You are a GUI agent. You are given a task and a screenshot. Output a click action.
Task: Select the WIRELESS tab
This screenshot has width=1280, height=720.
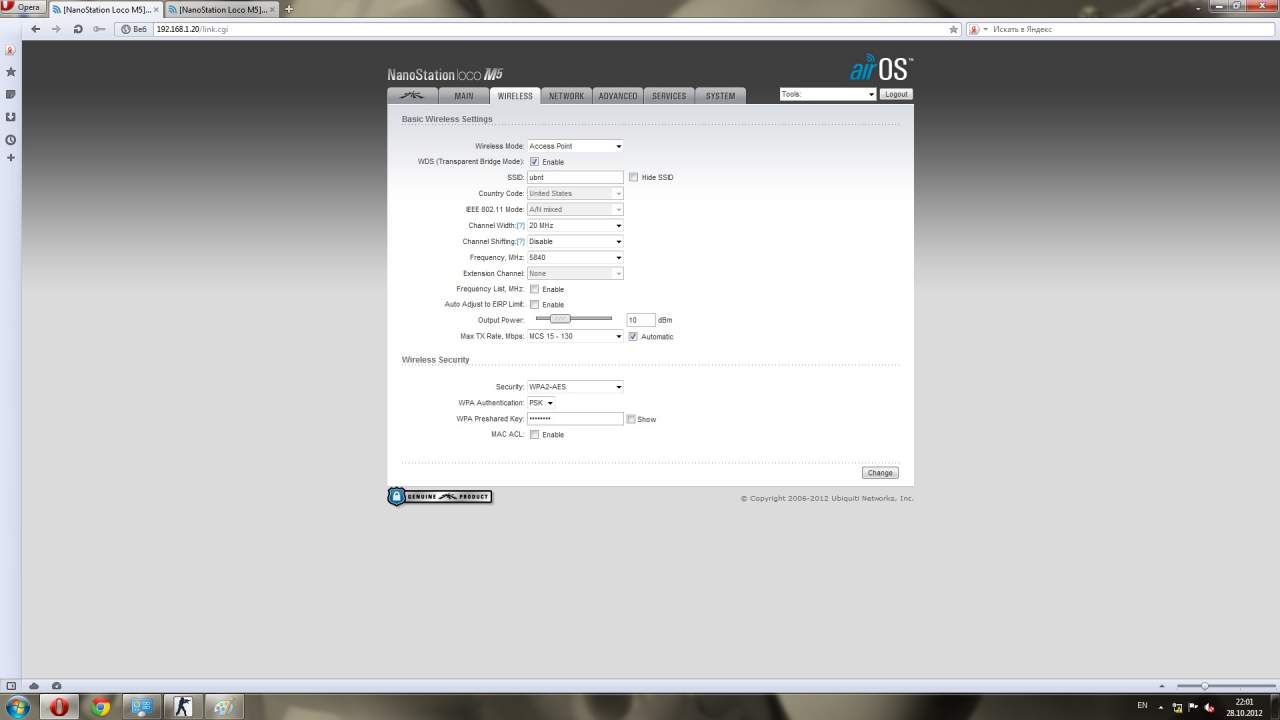(x=515, y=96)
